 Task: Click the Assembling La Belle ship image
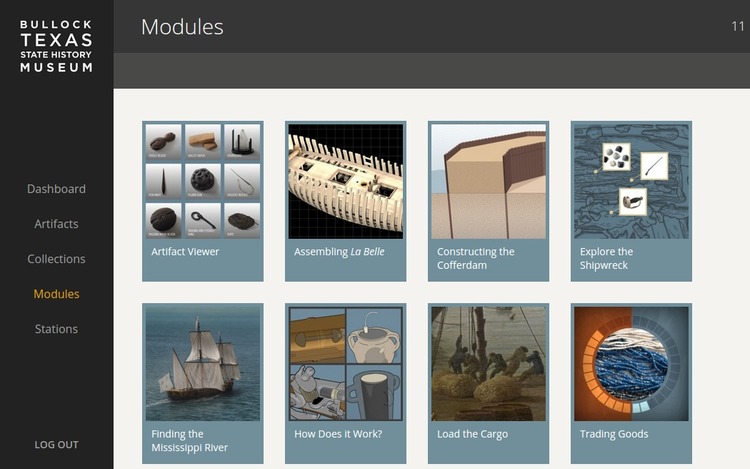(345, 181)
